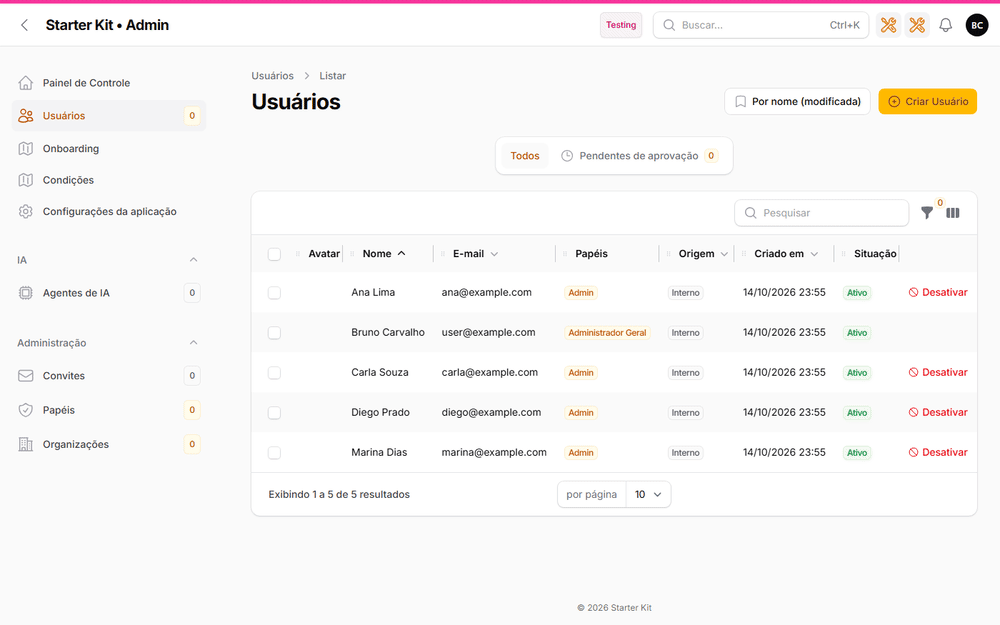The height and width of the screenshot is (625, 1000).
Task: Select the Carla Souza row checkbox
Action: (274, 373)
